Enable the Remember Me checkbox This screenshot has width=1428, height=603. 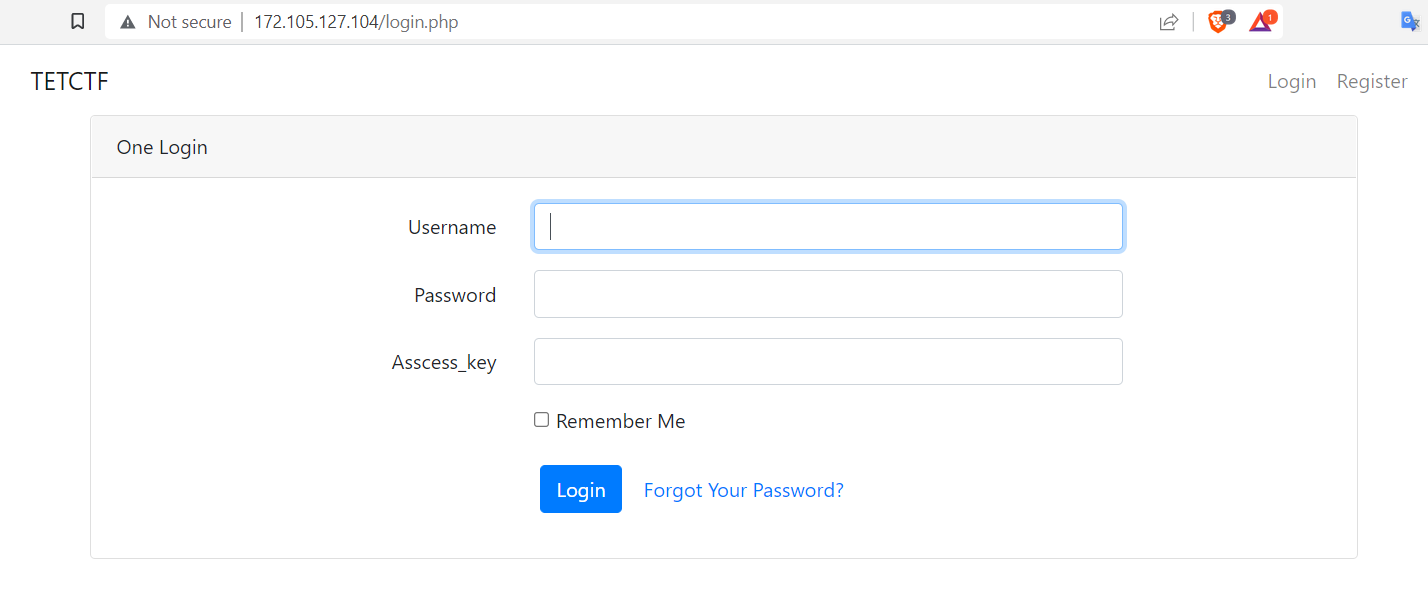pyautogui.click(x=541, y=420)
